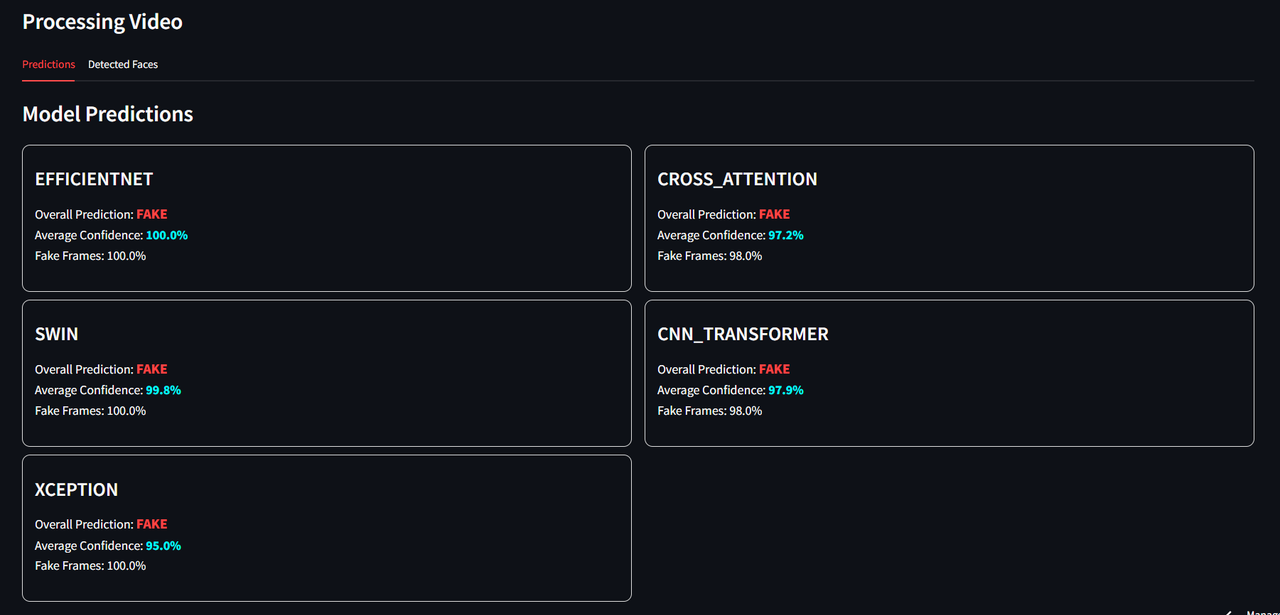This screenshot has height=615, width=1280.
Task: Click Fake Frames 98.0% in Cross_Attention card
Action: [x=710, y=256]
